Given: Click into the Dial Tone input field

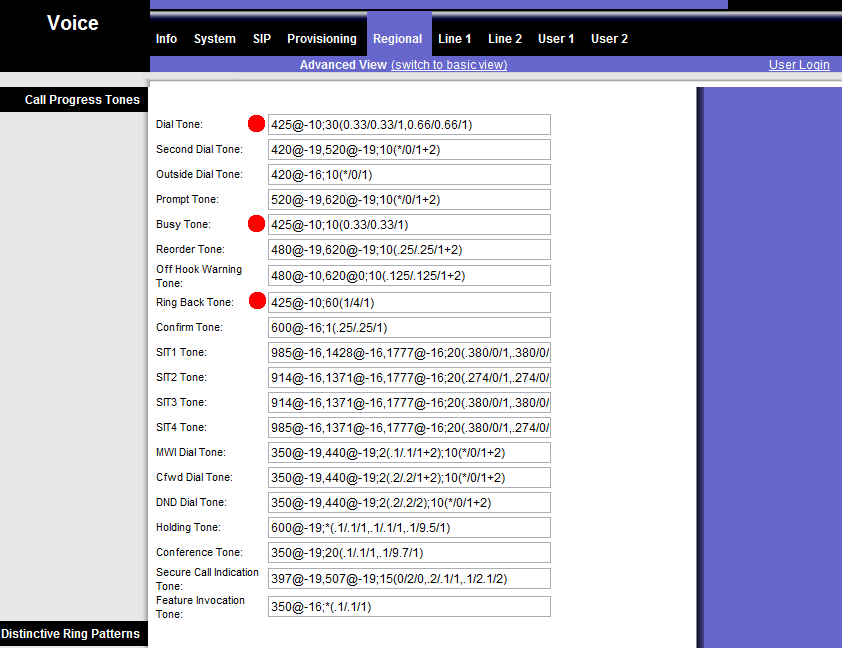Looking at the screenshot, I should tap(409, 125).
